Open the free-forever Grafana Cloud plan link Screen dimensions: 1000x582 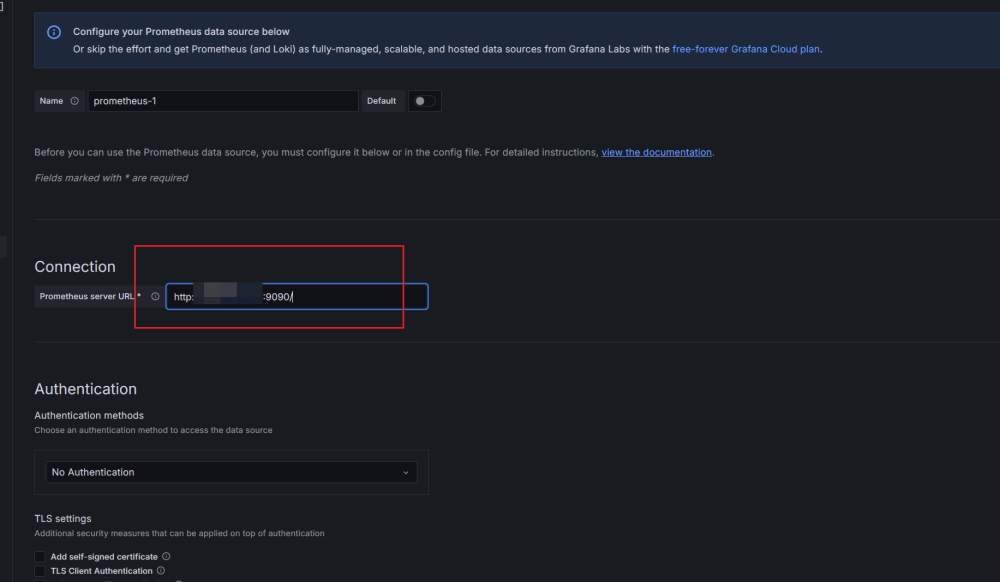(747, 48)
